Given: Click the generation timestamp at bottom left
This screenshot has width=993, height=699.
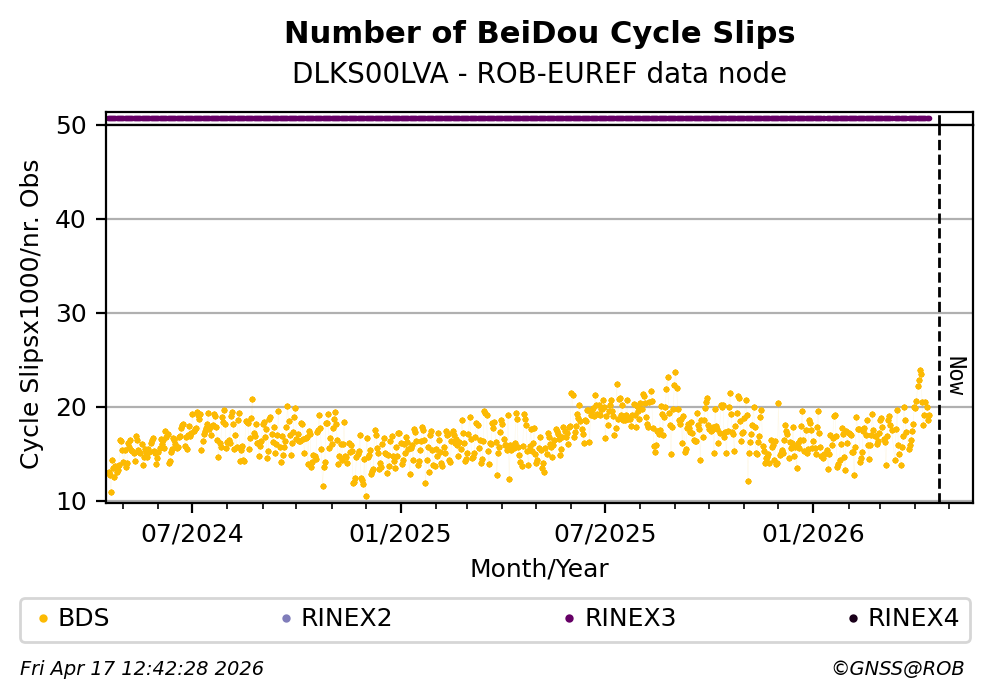Looking at the screenshot, I should 142,668.
